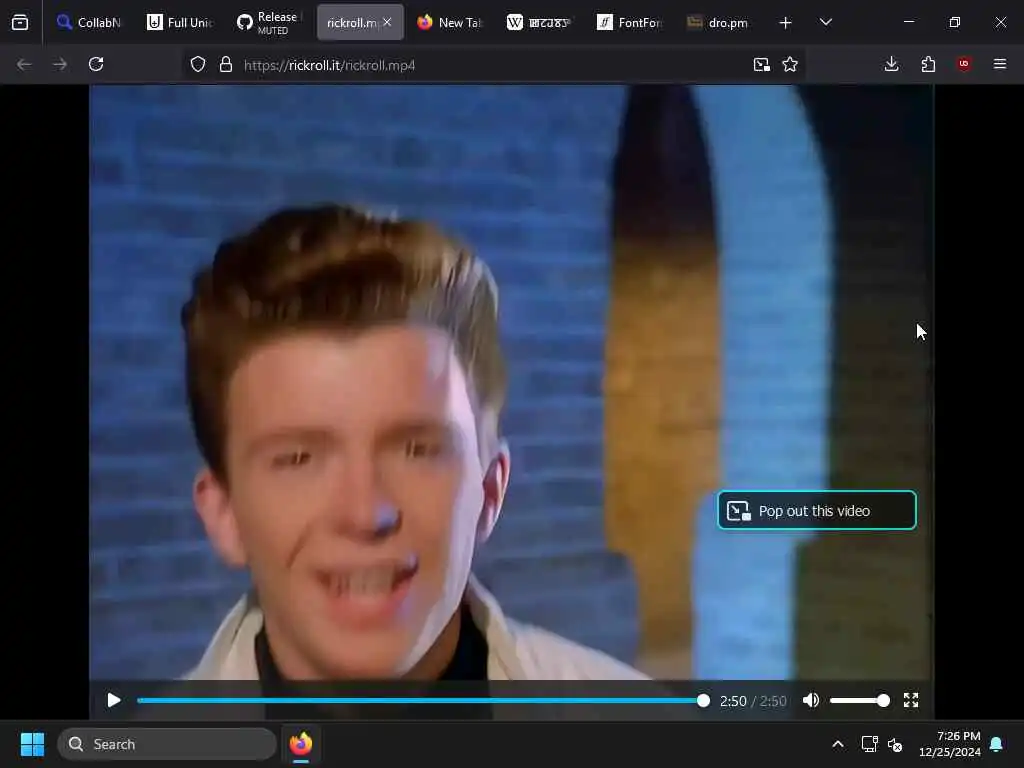This screenshot has width=1024, height=768.
Task: Open muted sound tray icon
Action: pyautogui.click(x=895, y=744)
